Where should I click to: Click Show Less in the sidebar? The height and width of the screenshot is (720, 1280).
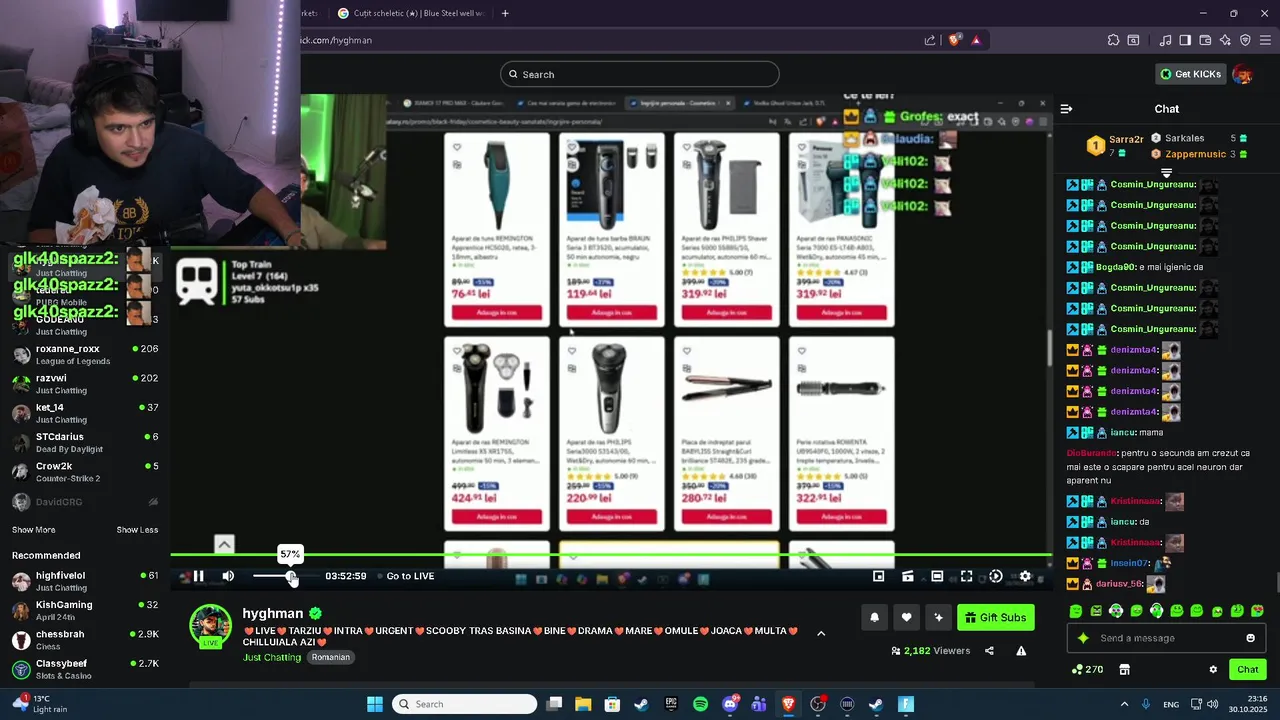point(137,530)
